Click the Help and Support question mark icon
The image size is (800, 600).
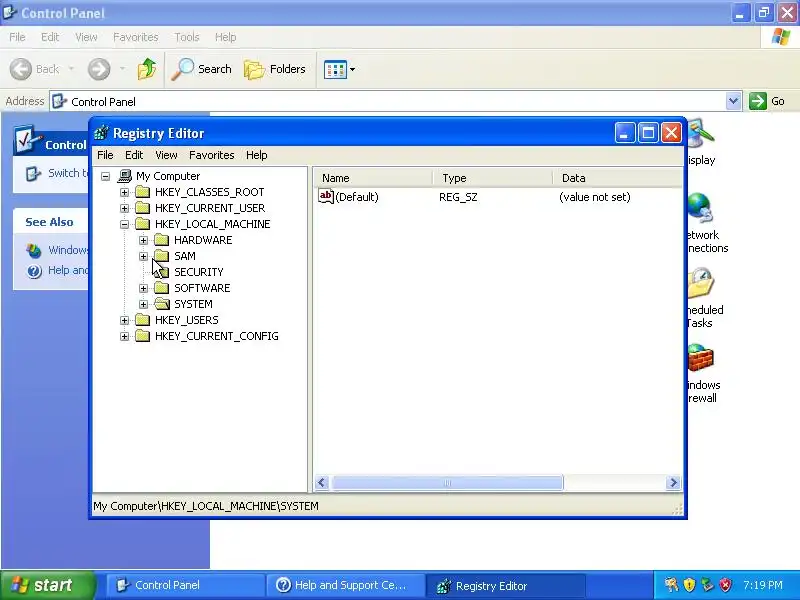point(35,271)
